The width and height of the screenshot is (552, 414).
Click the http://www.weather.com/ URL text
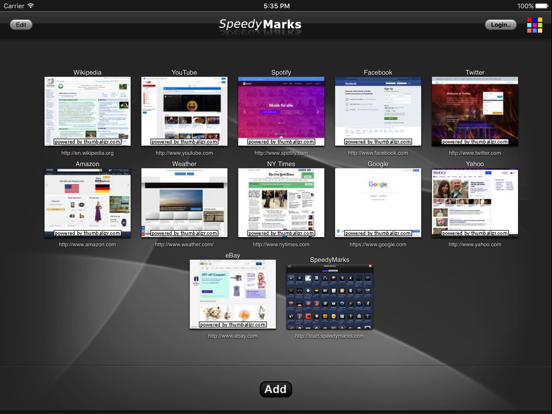point(184,245)
